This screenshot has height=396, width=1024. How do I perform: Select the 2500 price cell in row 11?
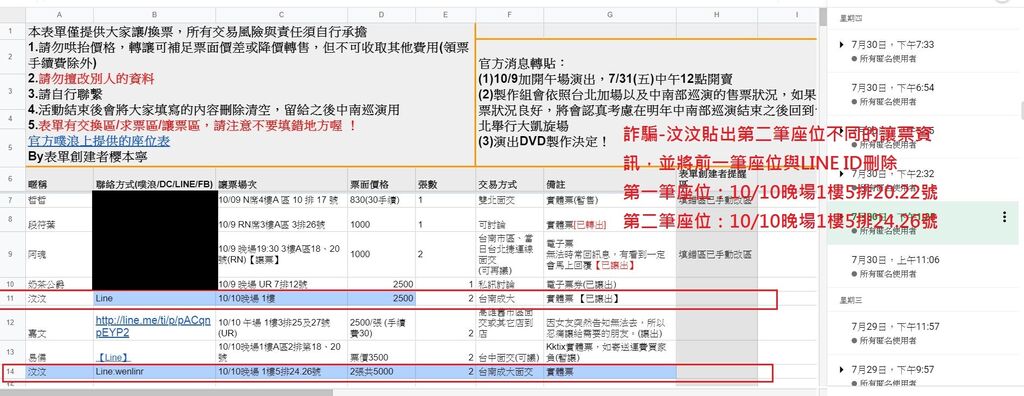pos(382,299)
